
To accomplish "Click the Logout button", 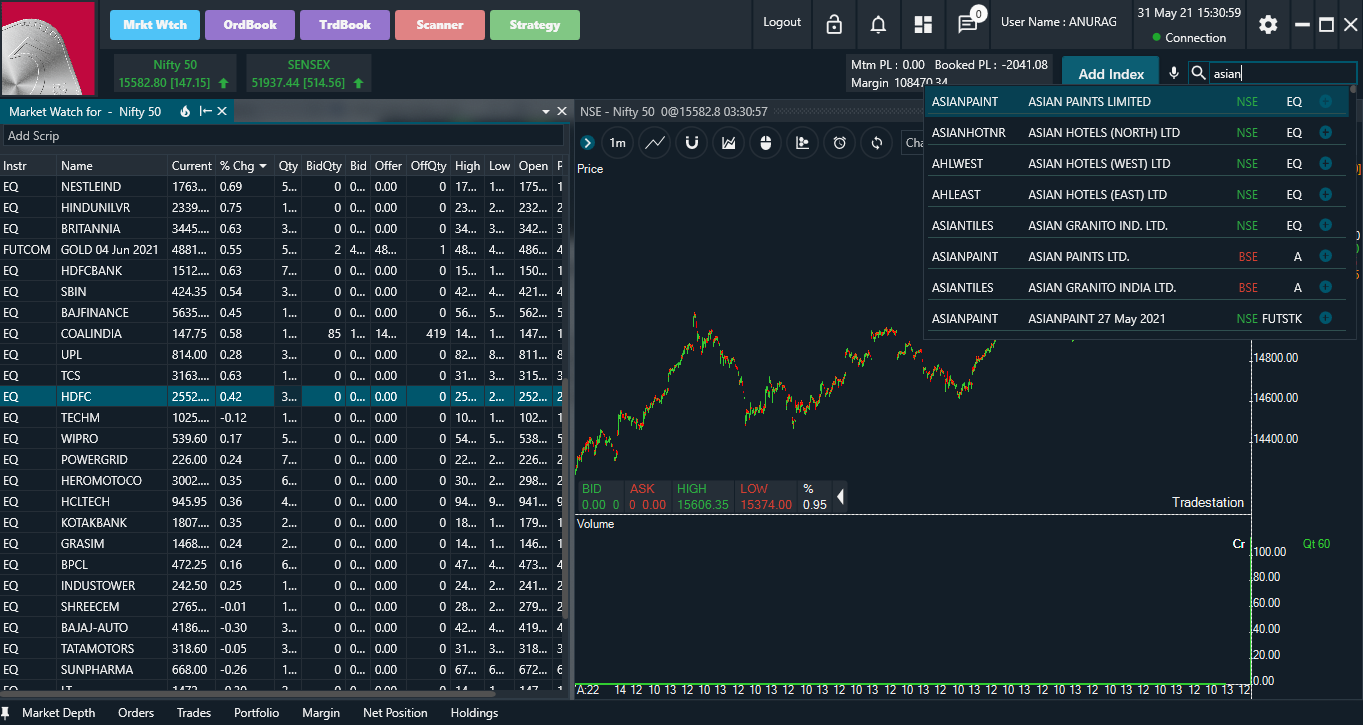I will coord(782,23).
